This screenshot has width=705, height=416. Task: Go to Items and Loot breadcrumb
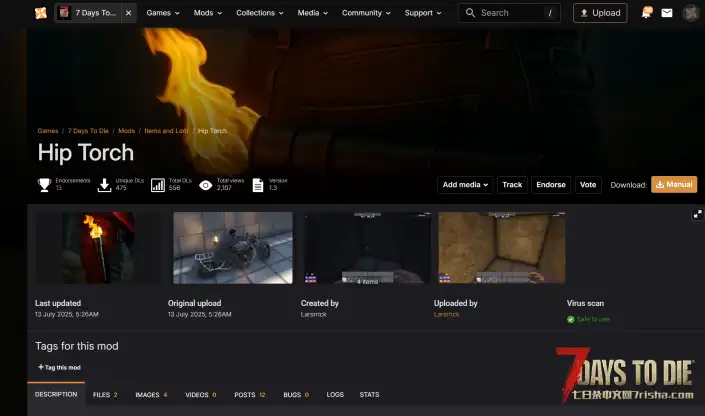click(166, 131)
